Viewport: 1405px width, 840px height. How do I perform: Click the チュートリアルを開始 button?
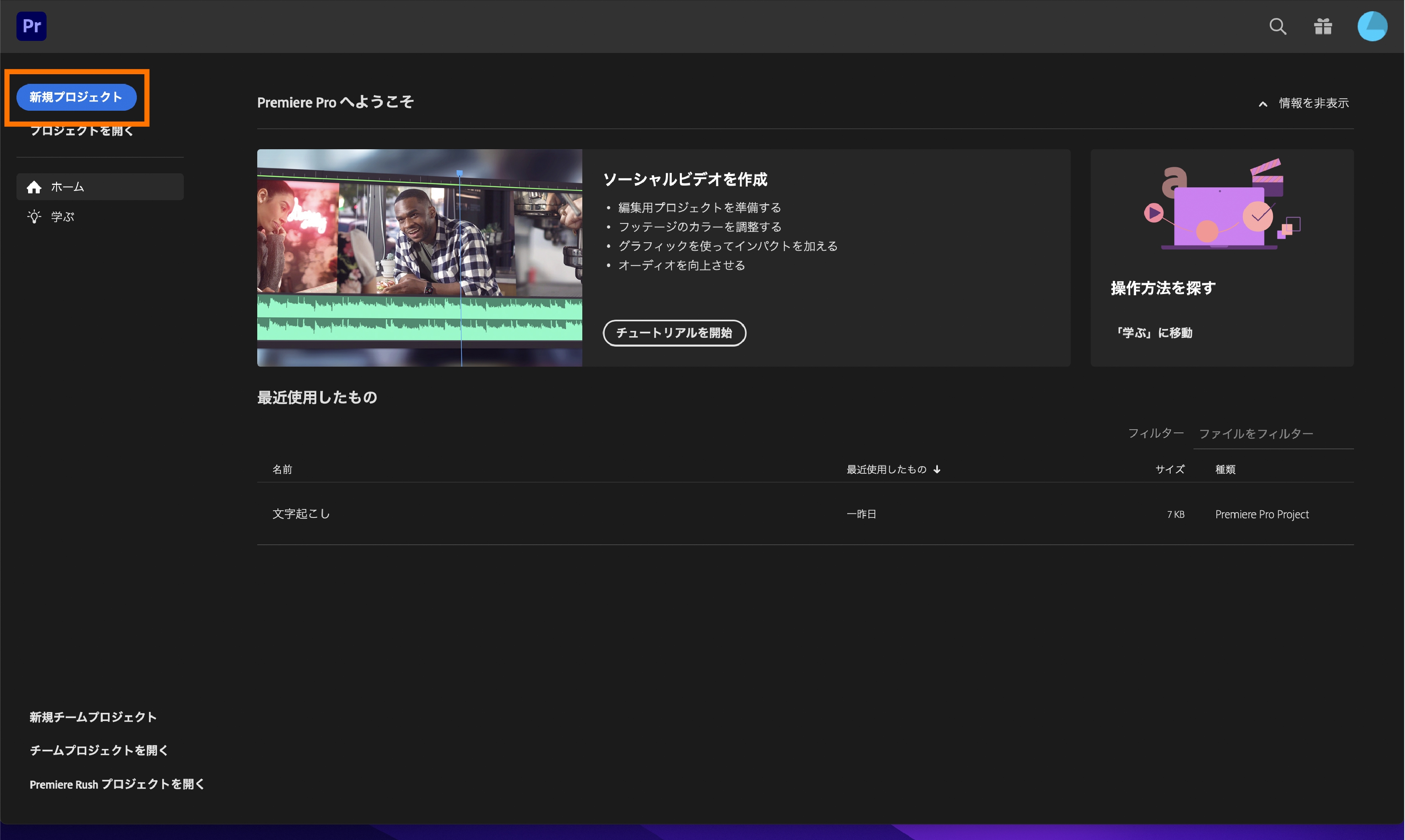click(x=674, y=333)
